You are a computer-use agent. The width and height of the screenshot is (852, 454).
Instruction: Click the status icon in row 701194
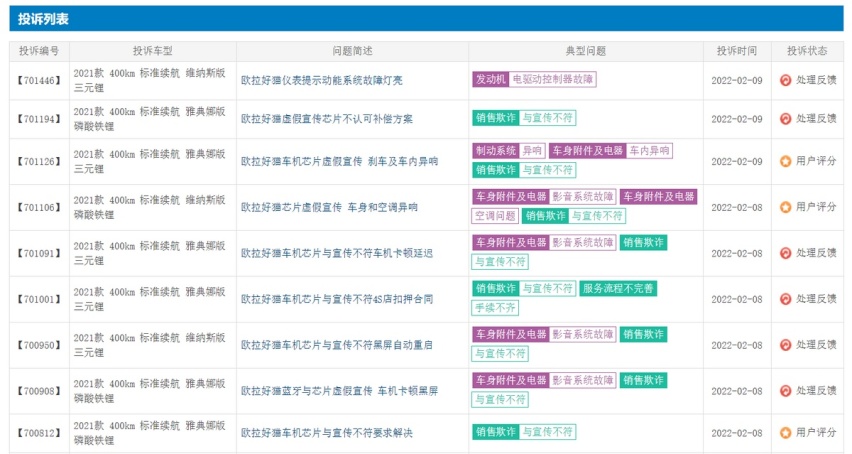click(785, 118)
